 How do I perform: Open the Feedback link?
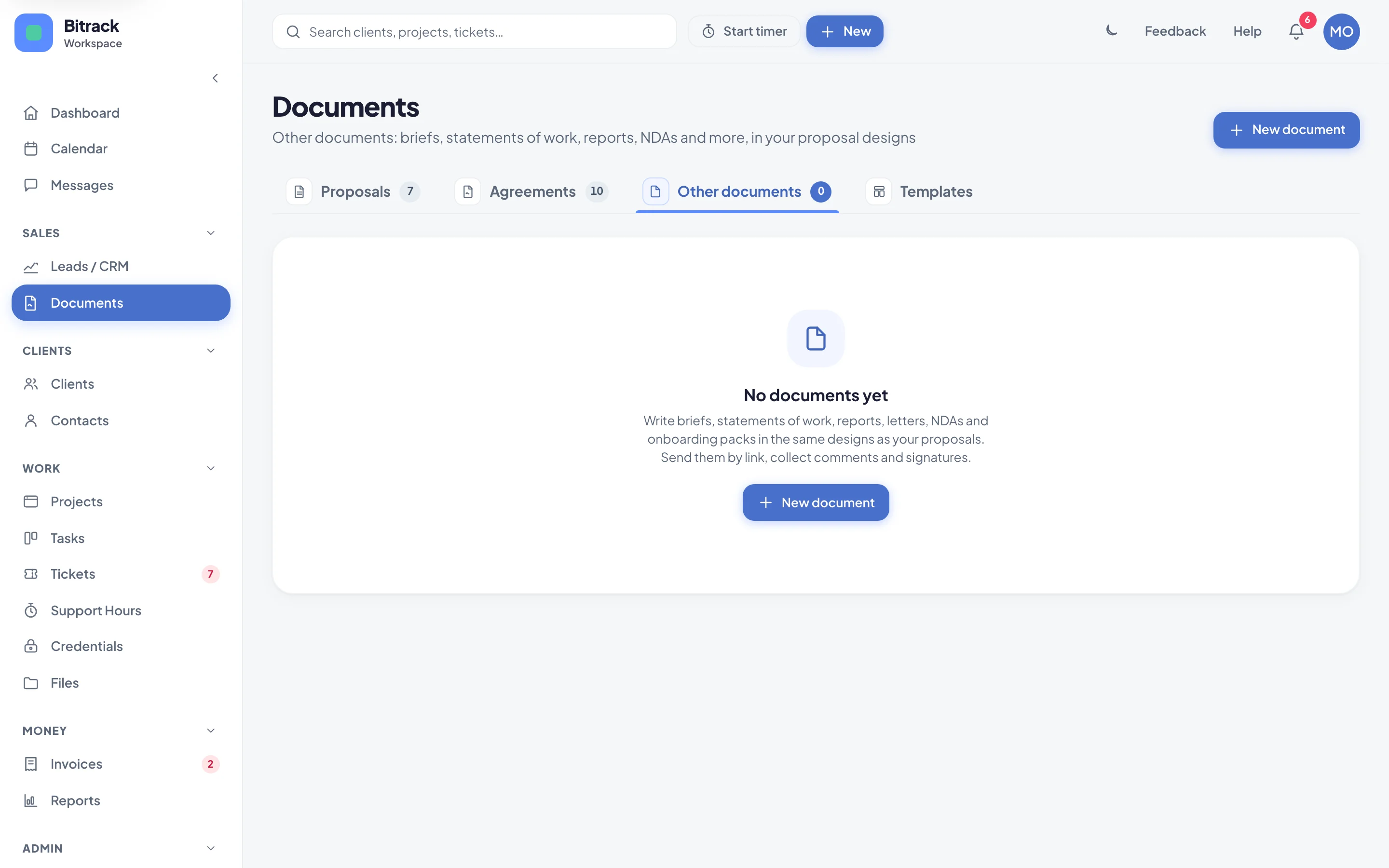coord(1175,31)
